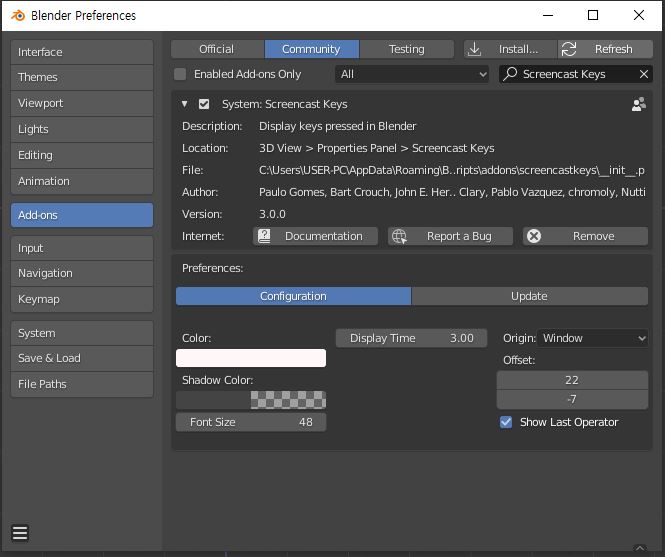Image resolution: width=665 pixels, height=557 pixels.
Task: Click the Version 3.0.0 text
Action: pyautogui.click(x=272, y=214)
